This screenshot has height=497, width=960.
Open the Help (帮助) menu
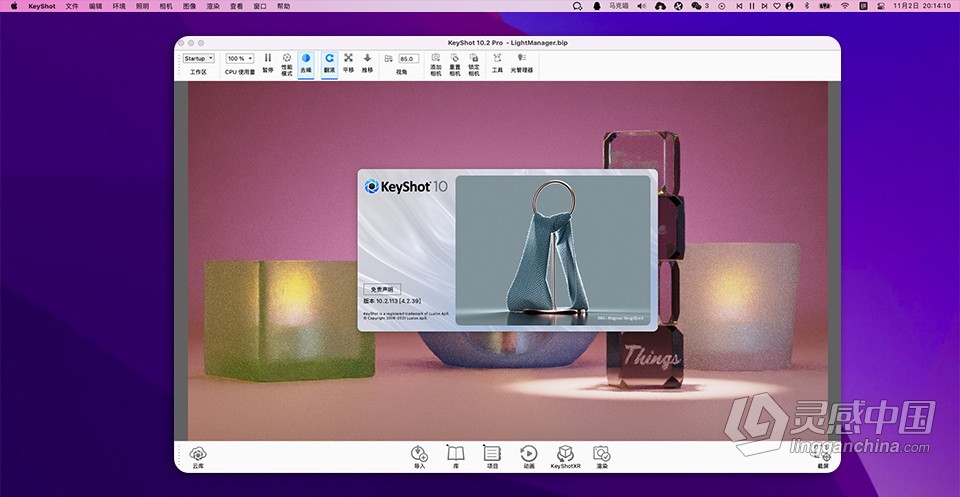[x=283, y=6]
